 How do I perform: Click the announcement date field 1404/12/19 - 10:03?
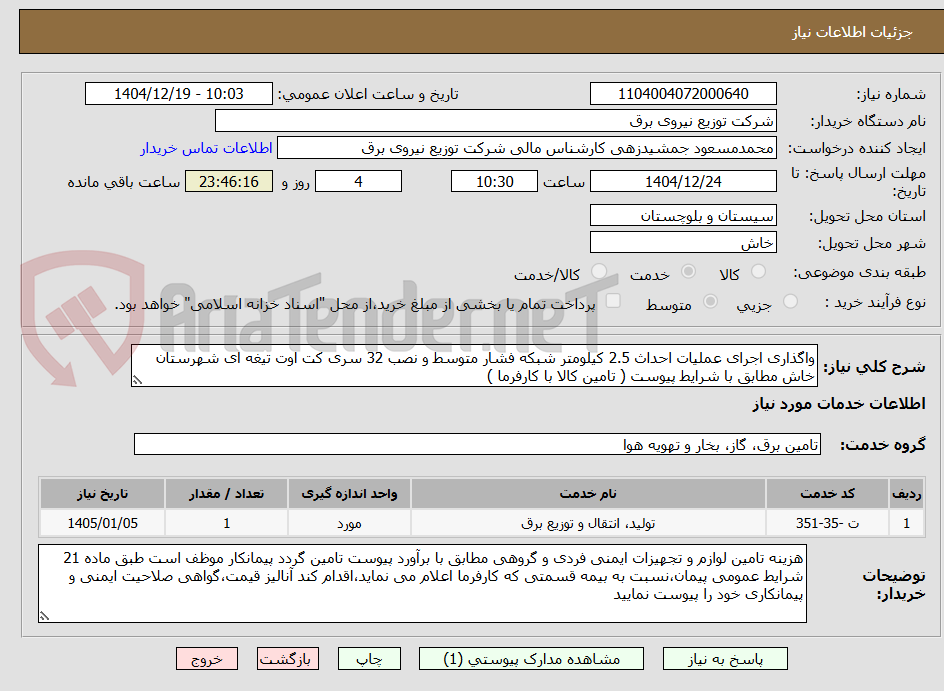coord(179,94)
